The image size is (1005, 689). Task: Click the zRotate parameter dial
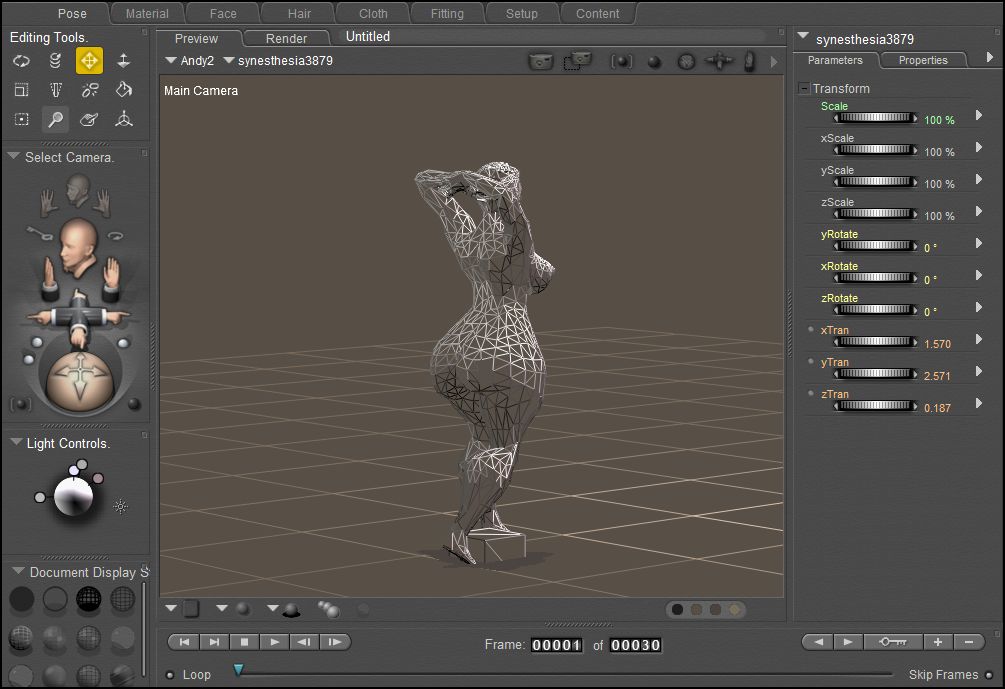click(876, 310)
